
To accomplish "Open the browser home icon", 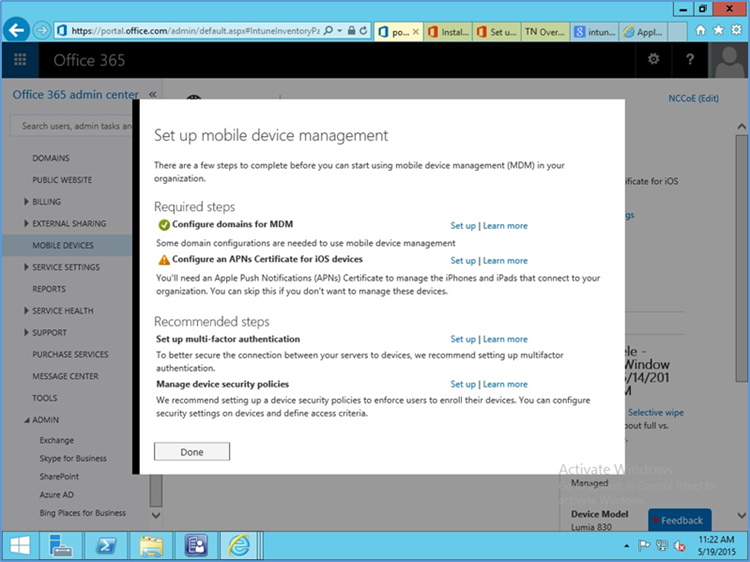I will click(700, 31).
